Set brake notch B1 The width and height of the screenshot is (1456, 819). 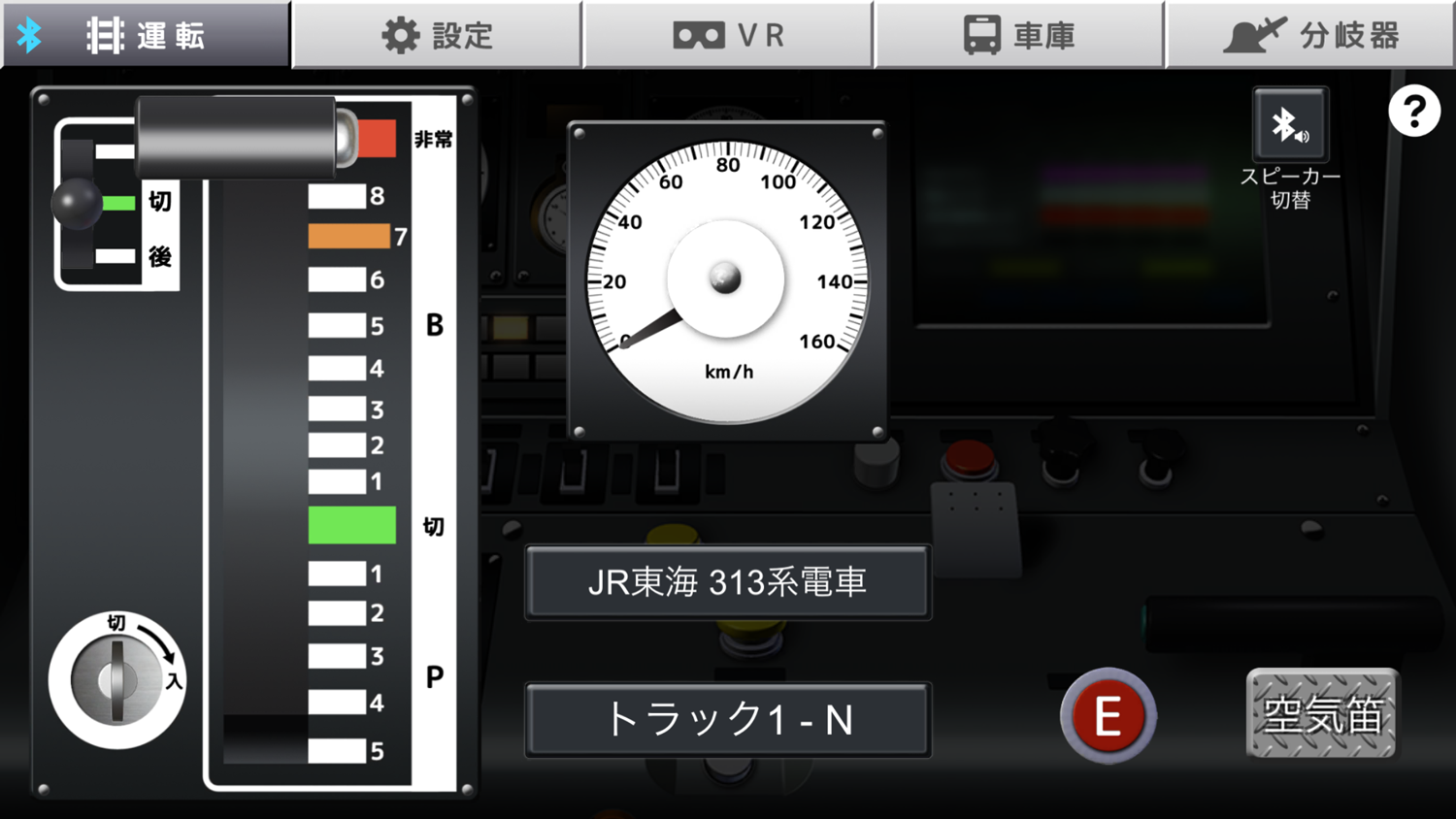(x=337, y=482)
